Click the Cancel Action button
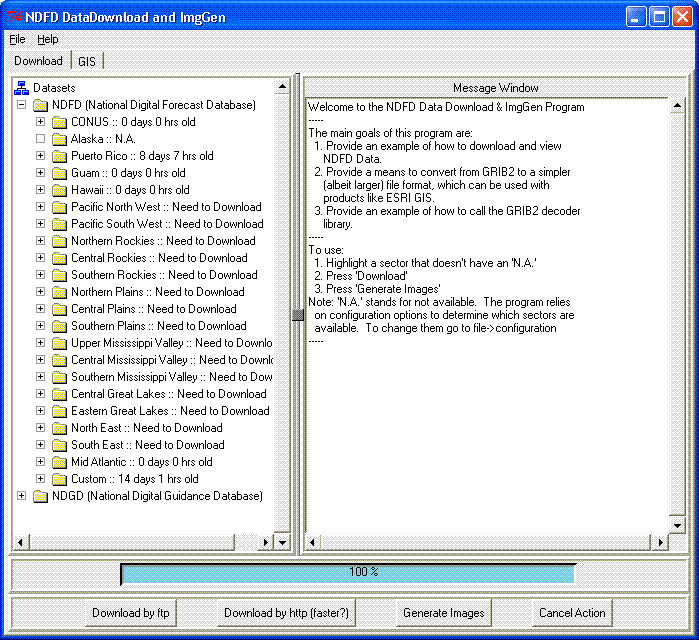This screenshot has height=640, width=699. tap(572, 613)
